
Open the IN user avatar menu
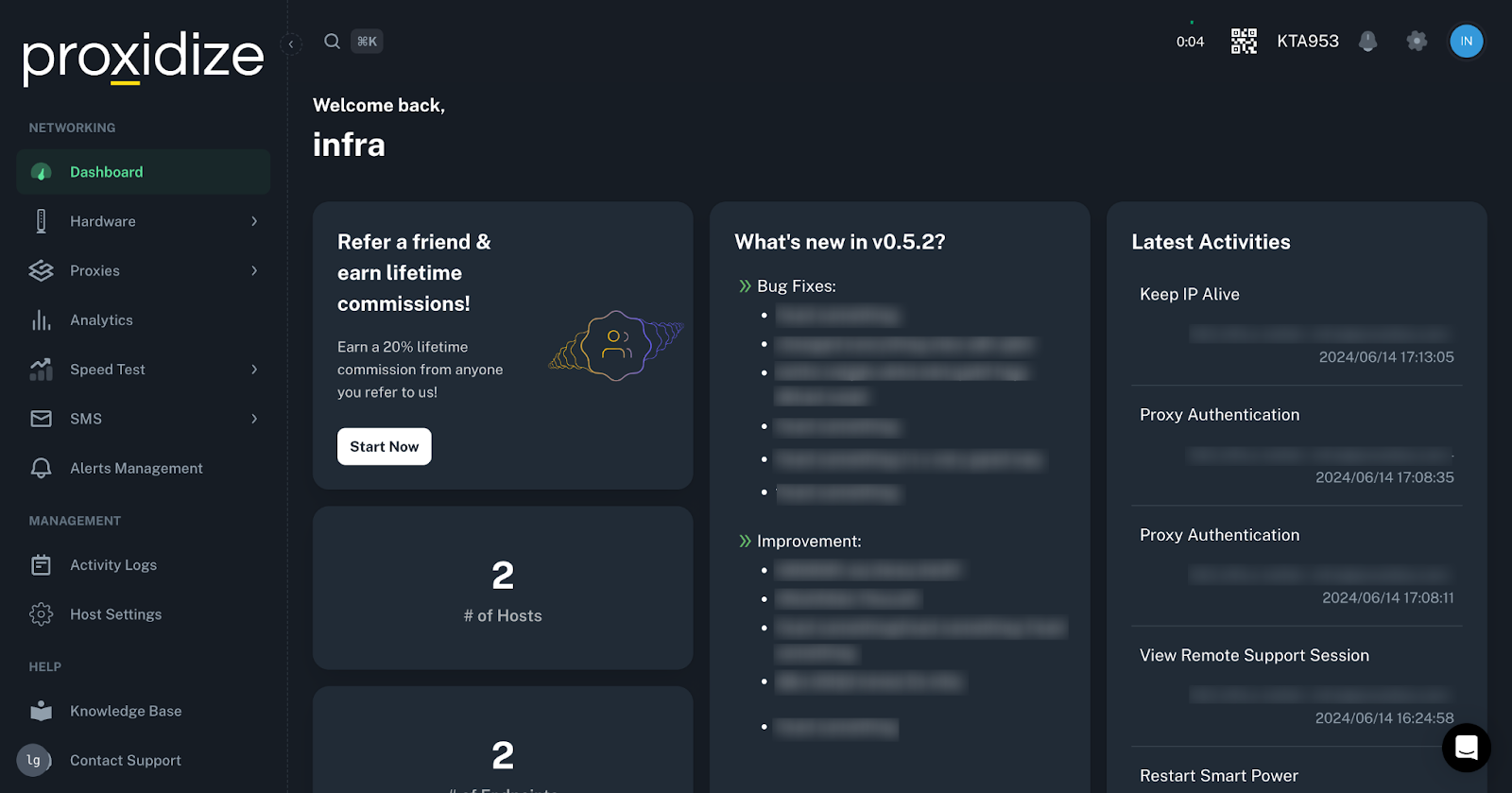[x=1466, y=41]
